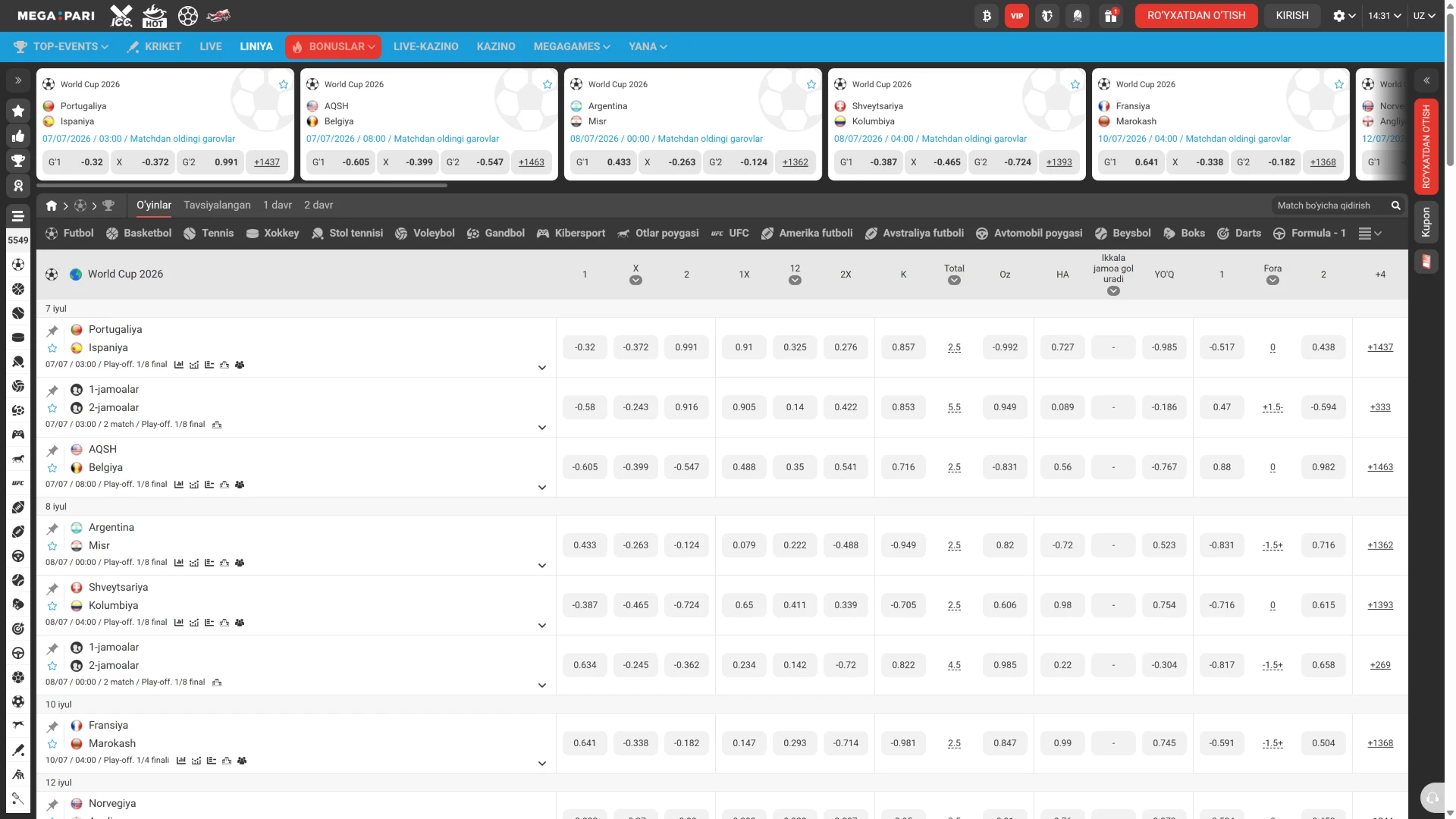Open the gift box bonus icon
The image size is (1456, 819).
coord(1111,16)
